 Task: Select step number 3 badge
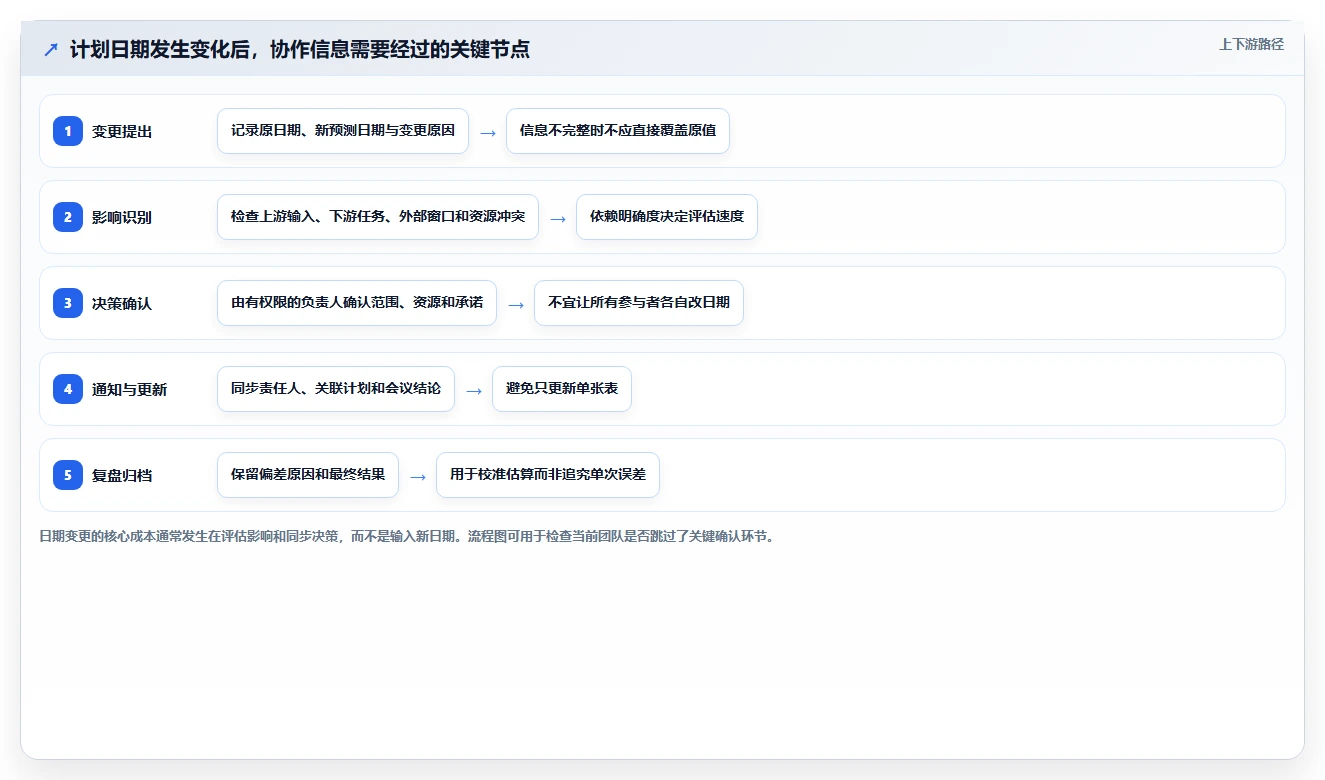coord(68,303)
